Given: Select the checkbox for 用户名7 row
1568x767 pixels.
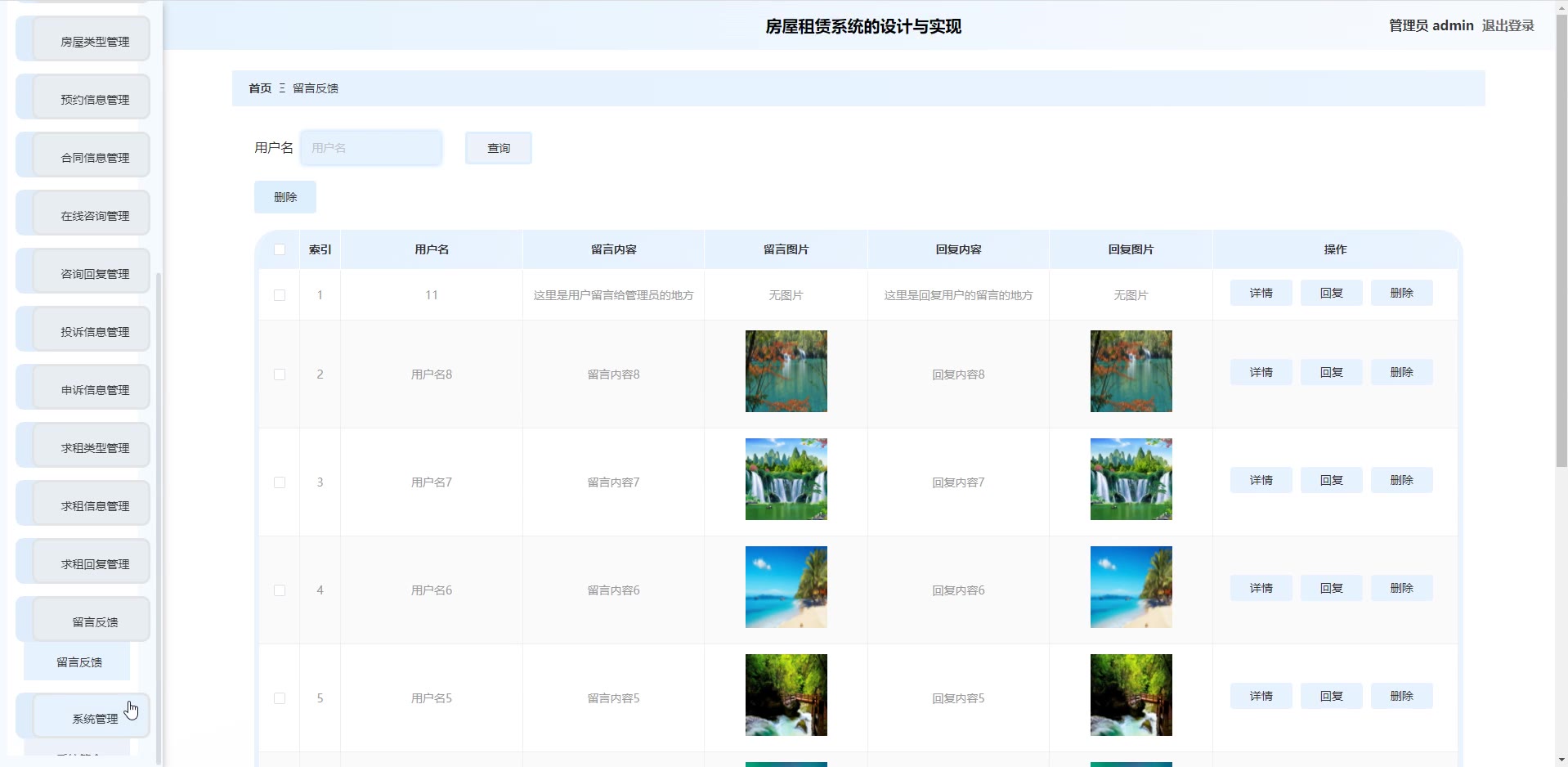Looking at the screenshot, I should point(280,482).
